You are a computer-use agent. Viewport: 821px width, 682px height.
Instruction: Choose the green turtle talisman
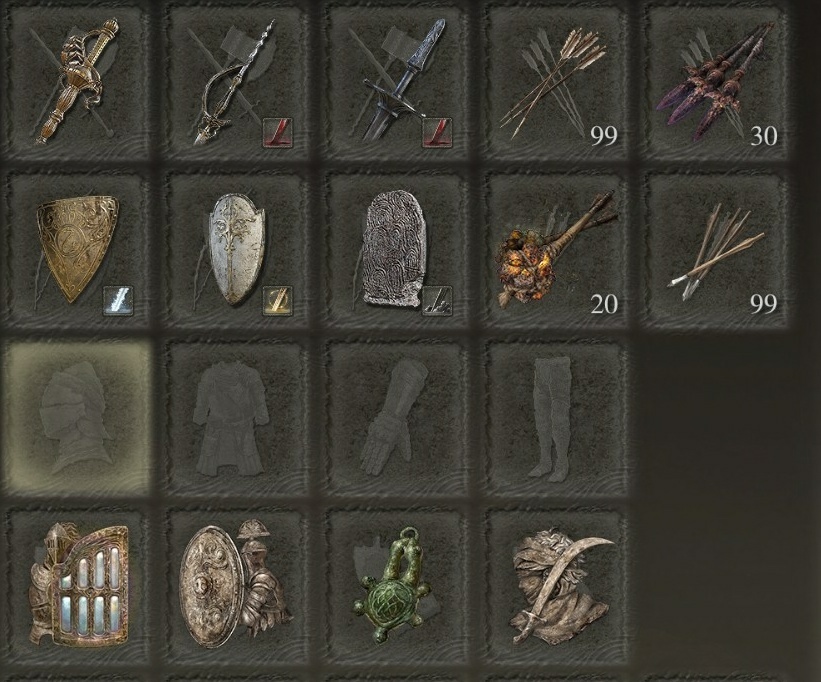point(395,585)
